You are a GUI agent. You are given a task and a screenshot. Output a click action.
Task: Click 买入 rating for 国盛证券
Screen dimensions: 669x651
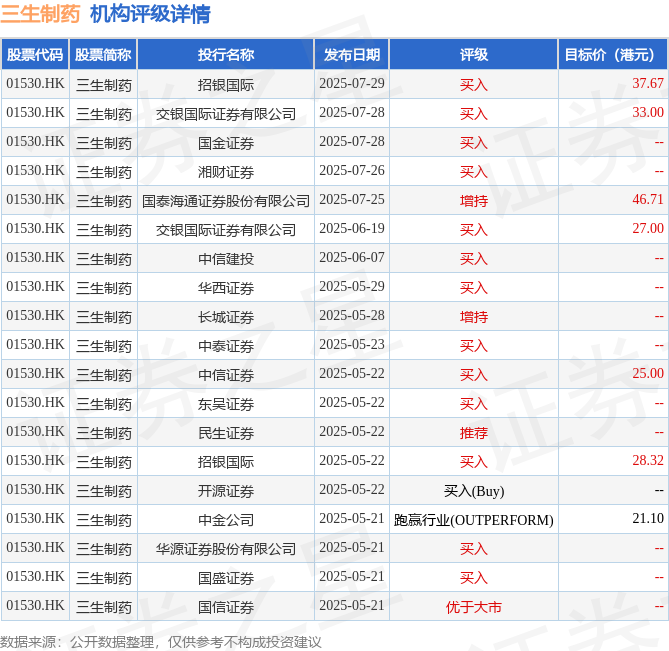point(474,578)
